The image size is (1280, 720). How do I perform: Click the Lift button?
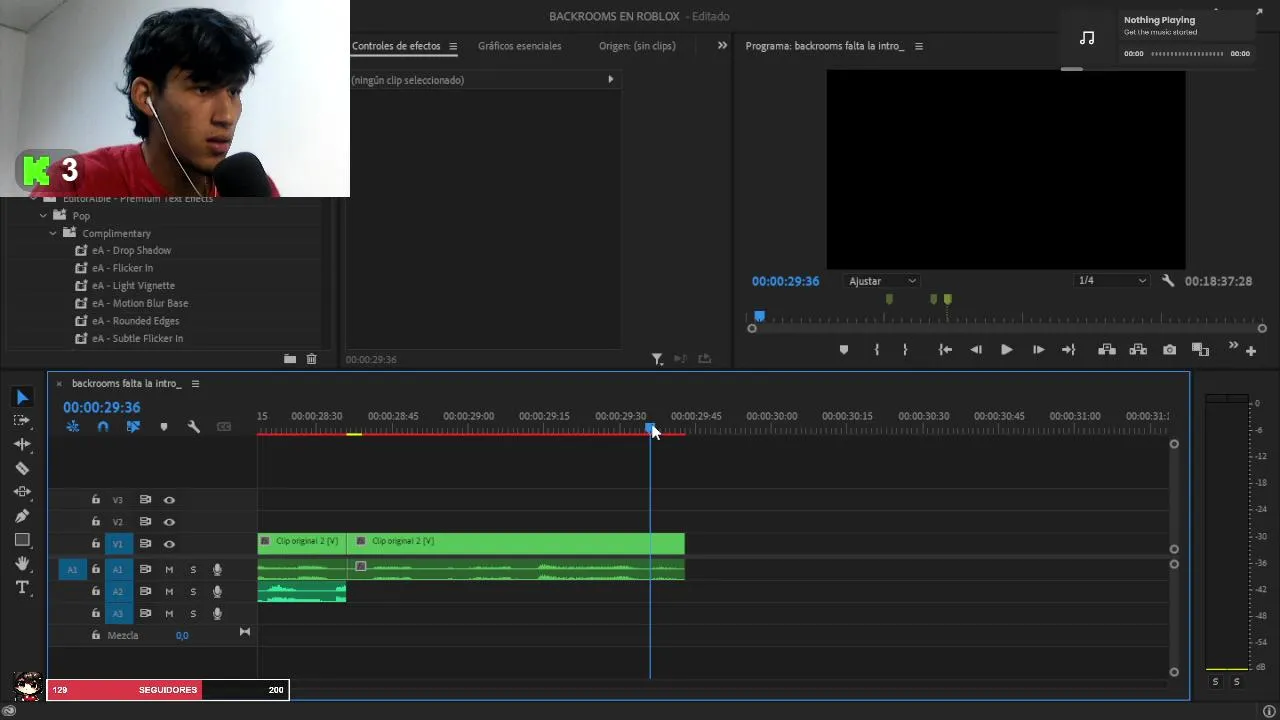tap(1107, 350)
